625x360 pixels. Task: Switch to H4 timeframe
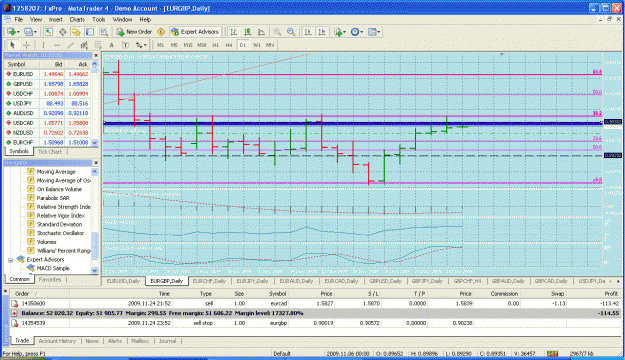coord(229,45)
